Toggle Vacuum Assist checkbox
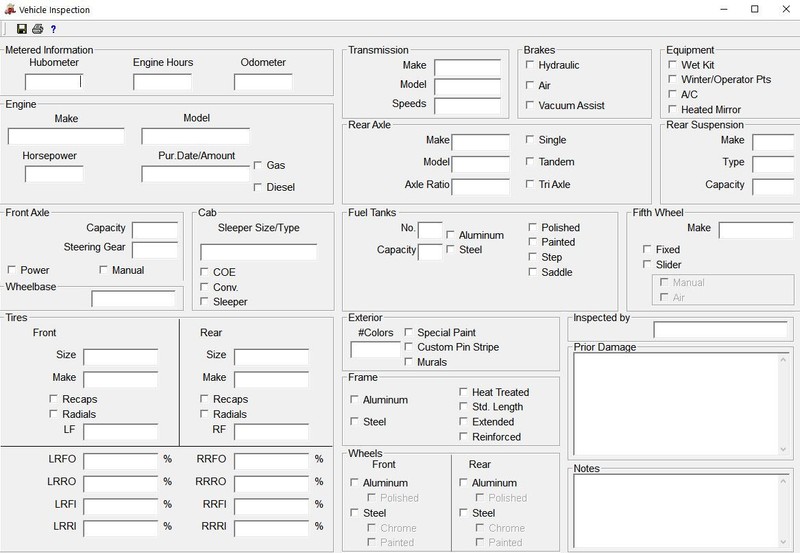Viewport: 800px width, 553px height. tap(530, 105)
